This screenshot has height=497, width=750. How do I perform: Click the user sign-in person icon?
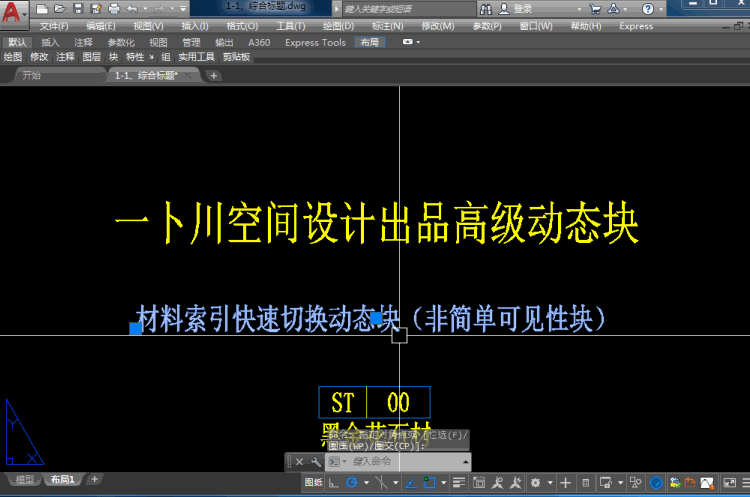504,9
